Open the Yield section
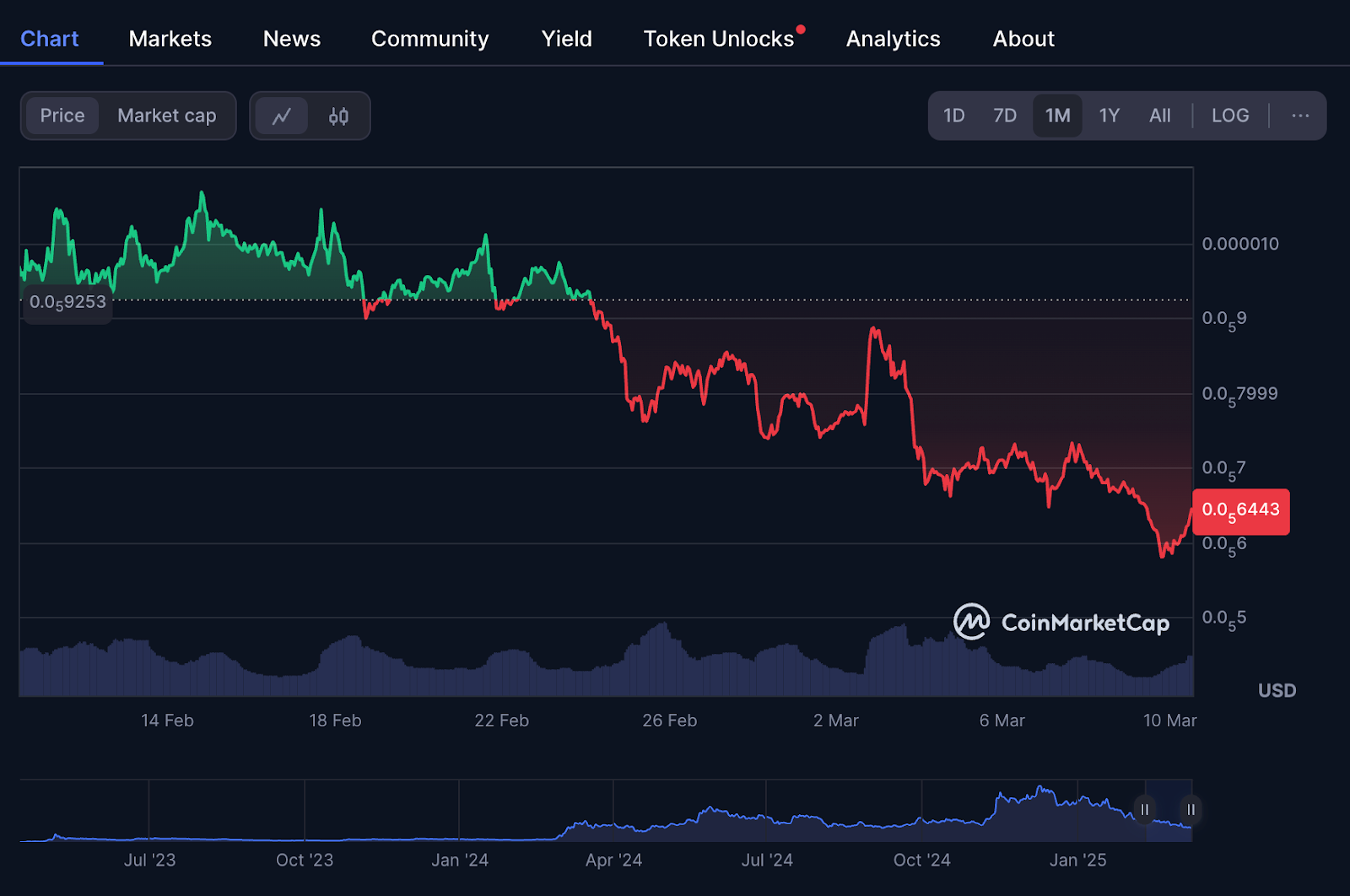1350x896 pixels. point(566,38)
